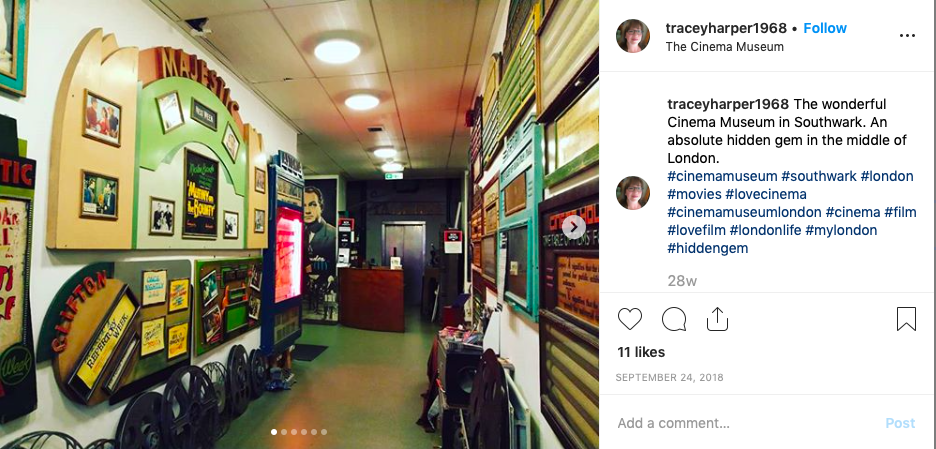Viewport: 936px width, 449px height.
Task: Open the #cinemamuseum hashtag
Action: tap(722, 176)
